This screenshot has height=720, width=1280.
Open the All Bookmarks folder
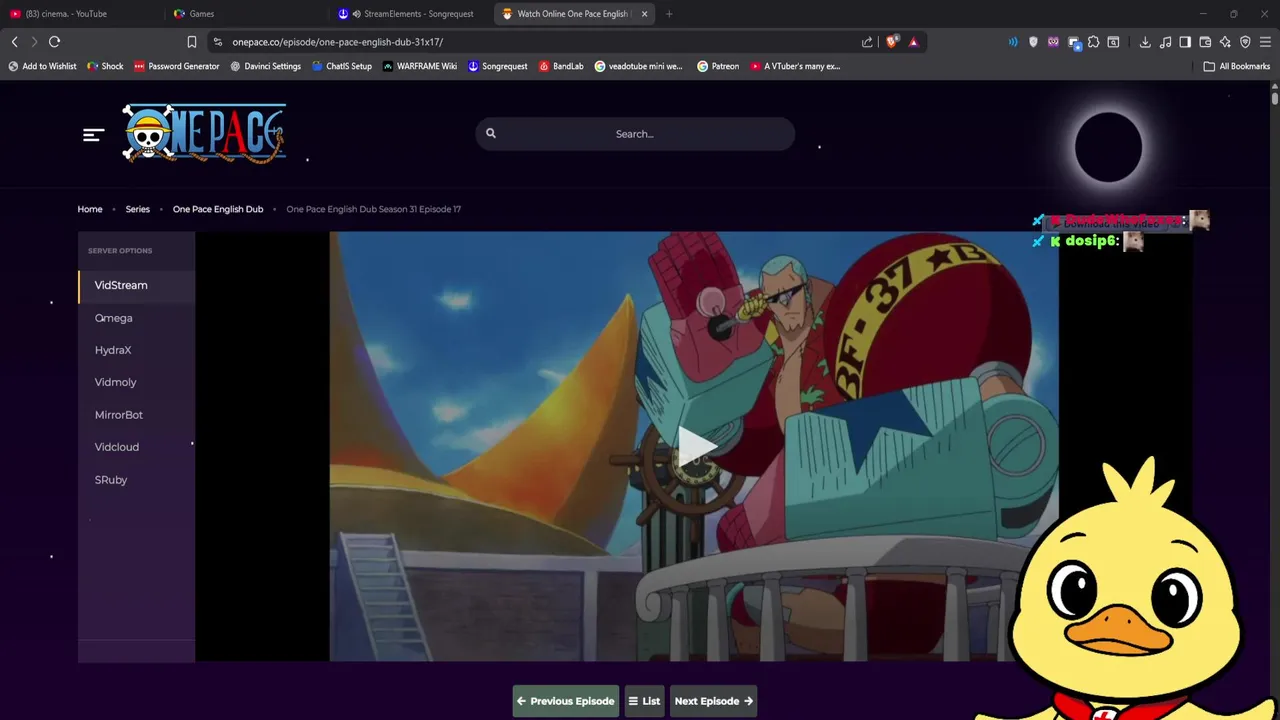[x=1237, y=66]
